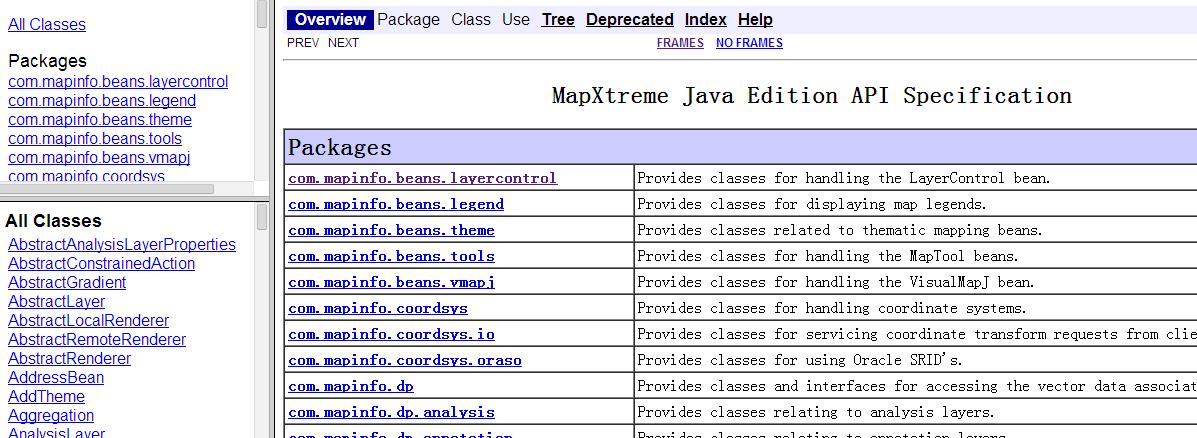Open com.mapinfo.beans.tools in Packages table

point(392,256)
